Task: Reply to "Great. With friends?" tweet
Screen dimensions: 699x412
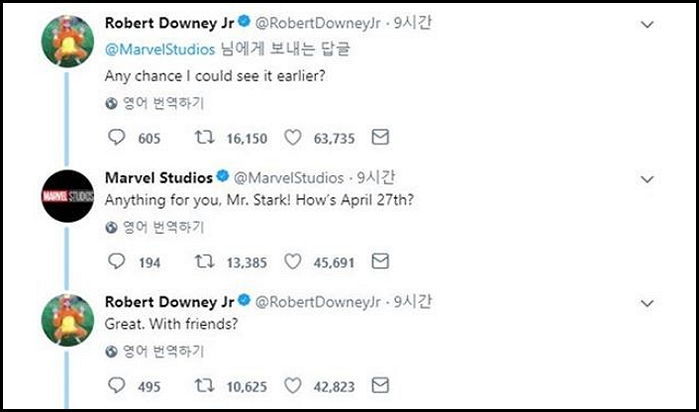Action: 115,386
